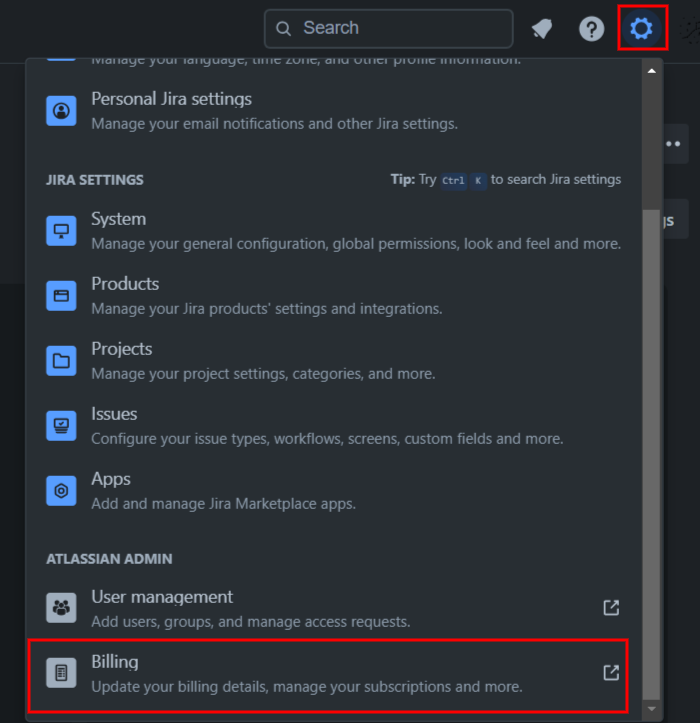Click the Products window icon
This screenshot has width=700, height=723.
pyautogui.click(x=61, y=296)
